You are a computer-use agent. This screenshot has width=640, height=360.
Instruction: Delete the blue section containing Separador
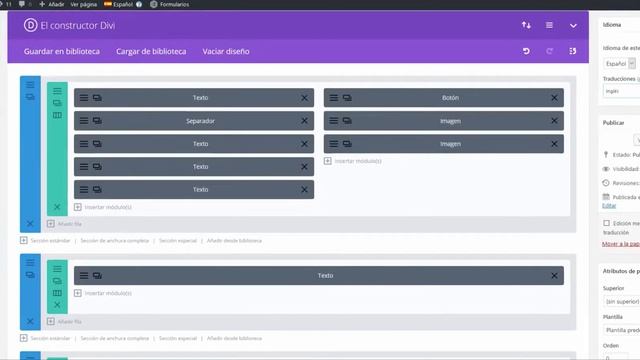pyautogui.click(x=30, y=224)
